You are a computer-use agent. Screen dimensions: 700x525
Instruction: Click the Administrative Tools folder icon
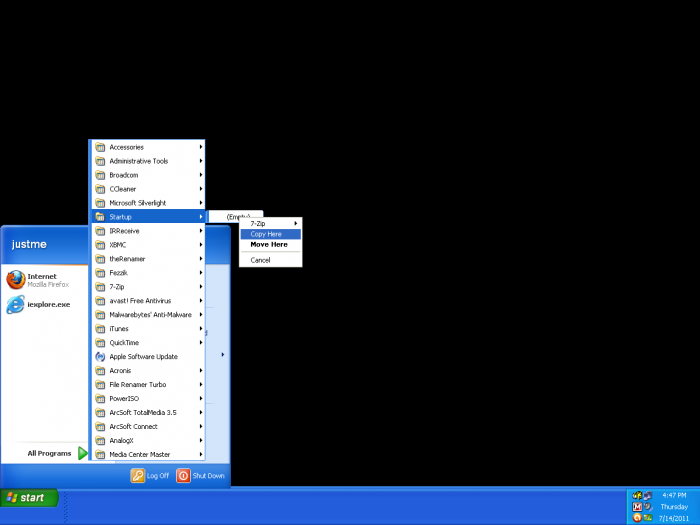(x=100, y=161)
